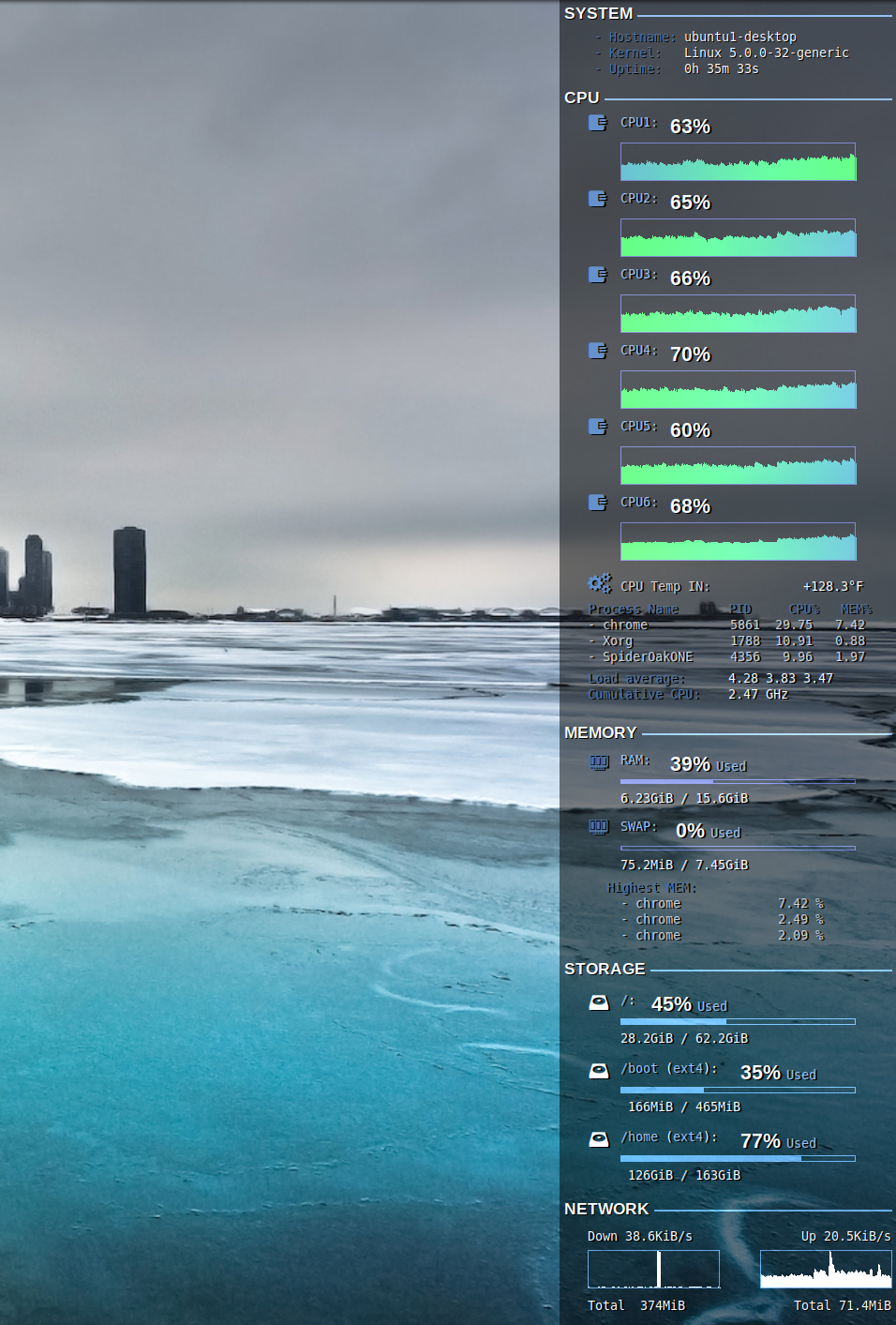Image resolution: width=896 pixels, height=1325 pixels.
Task: Click the /boot (ext4) disk icon
Action: coord(598,1071)
